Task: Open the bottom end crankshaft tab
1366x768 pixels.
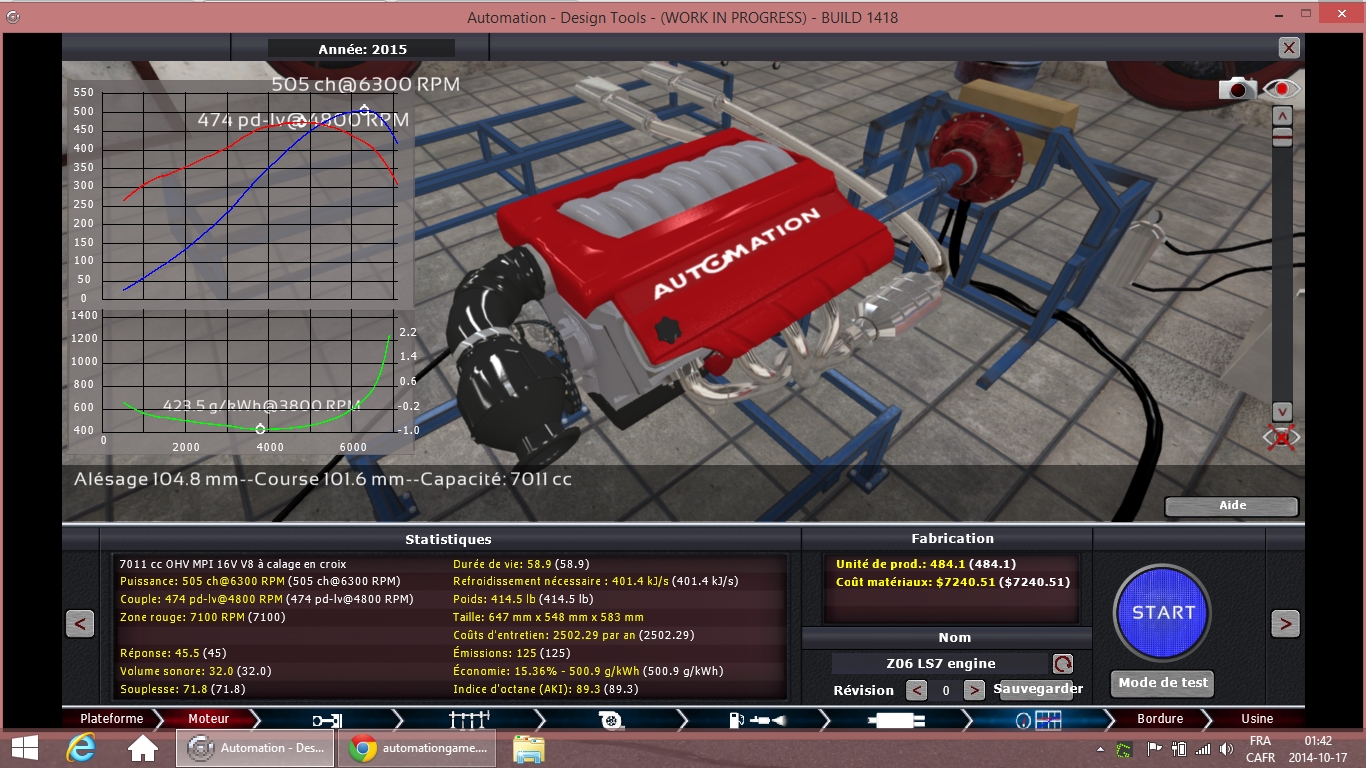Action: click(326, 719)
